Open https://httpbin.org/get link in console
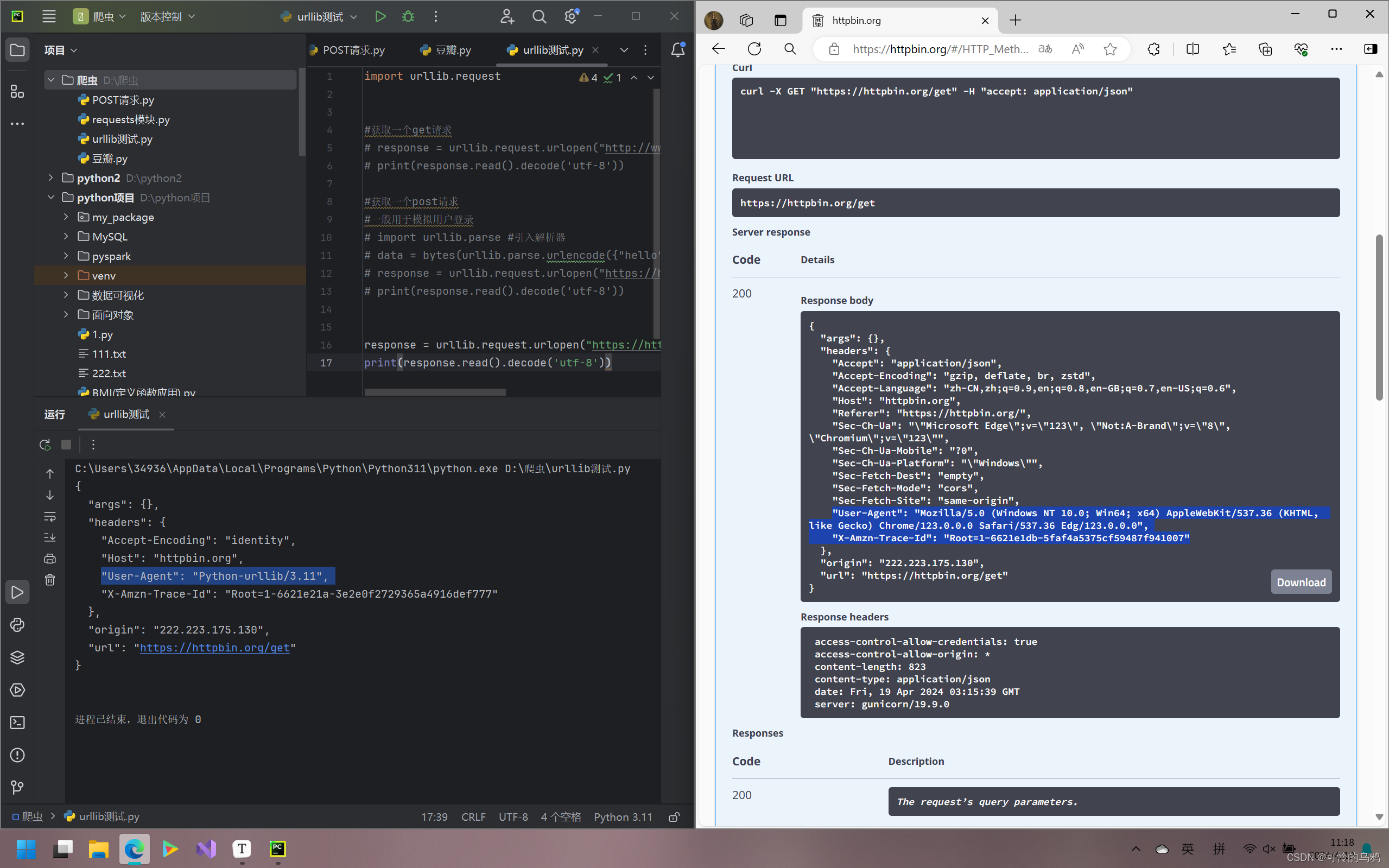Viewport: 1389px width, 868px height. coord(214,648)
